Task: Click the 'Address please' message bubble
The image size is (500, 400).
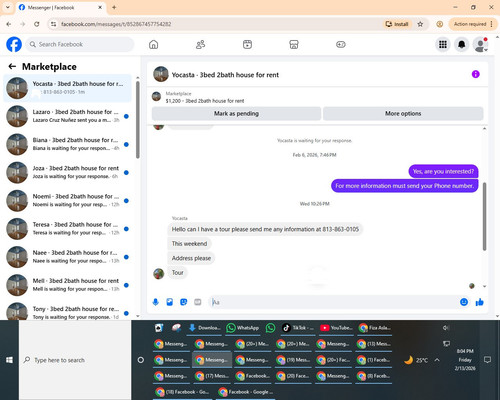Action: [191, 258]
